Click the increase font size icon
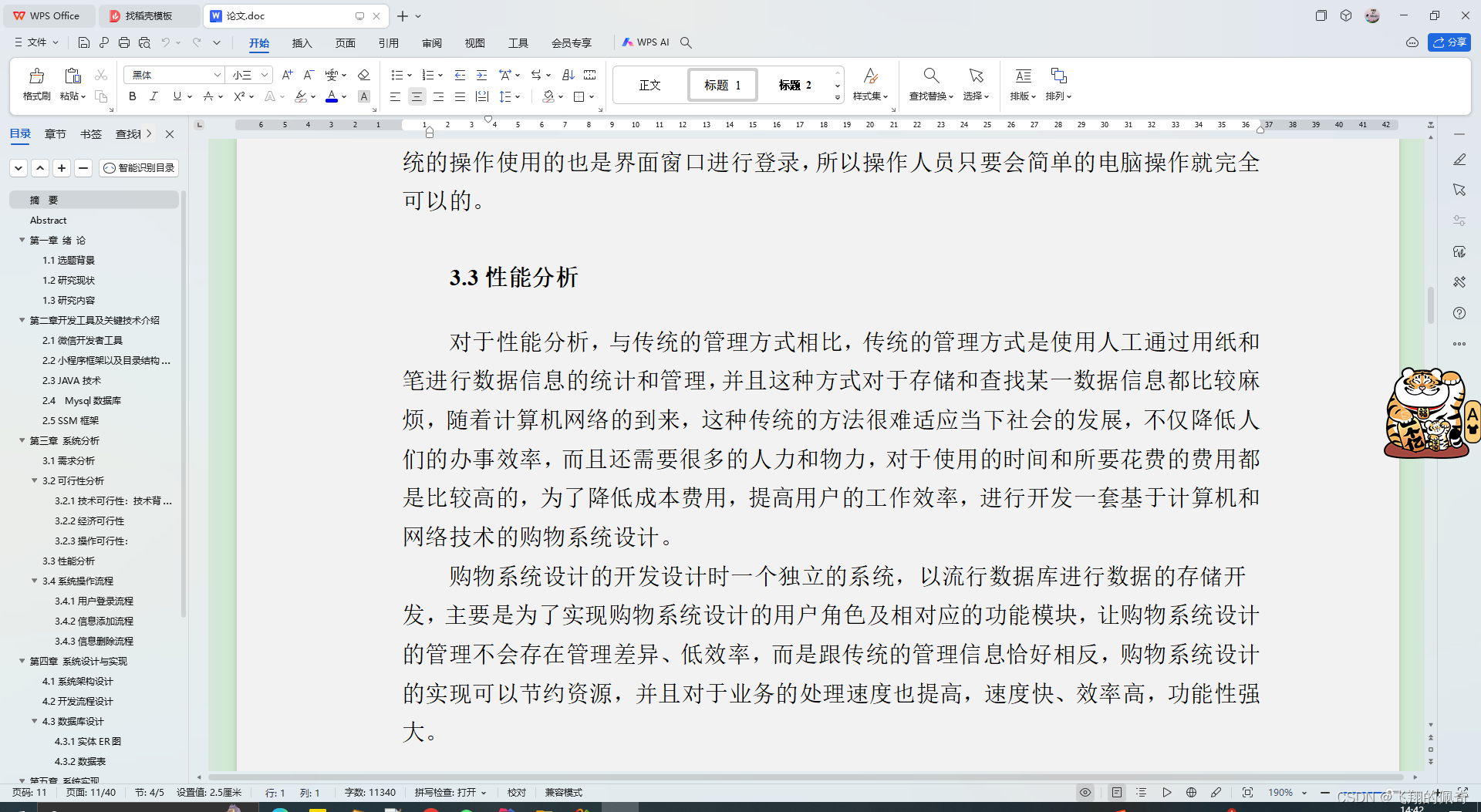 coord(287,75)
